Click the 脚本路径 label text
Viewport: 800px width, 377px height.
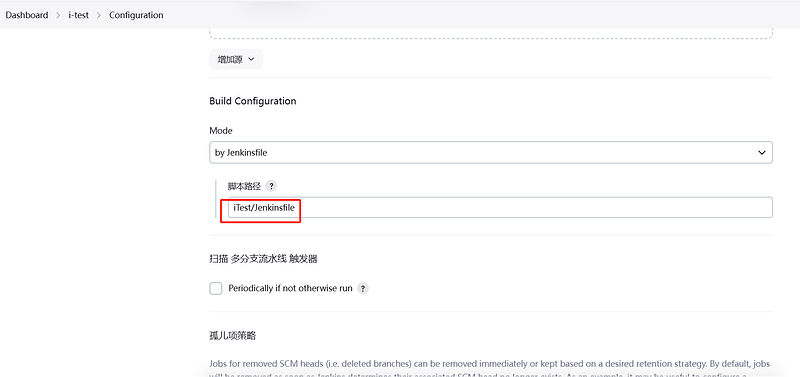coord(244,186)
